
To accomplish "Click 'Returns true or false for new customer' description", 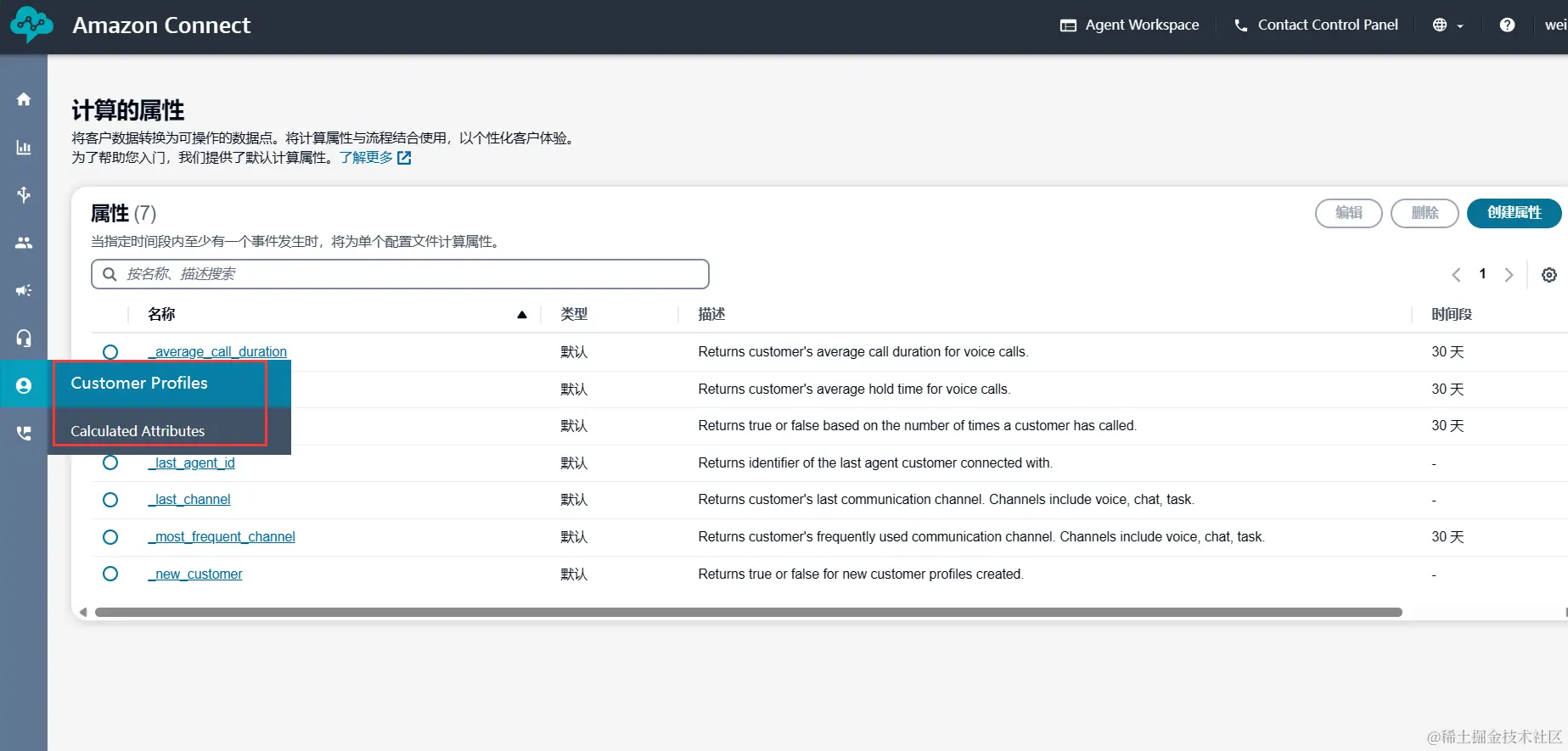I will 861,574.
